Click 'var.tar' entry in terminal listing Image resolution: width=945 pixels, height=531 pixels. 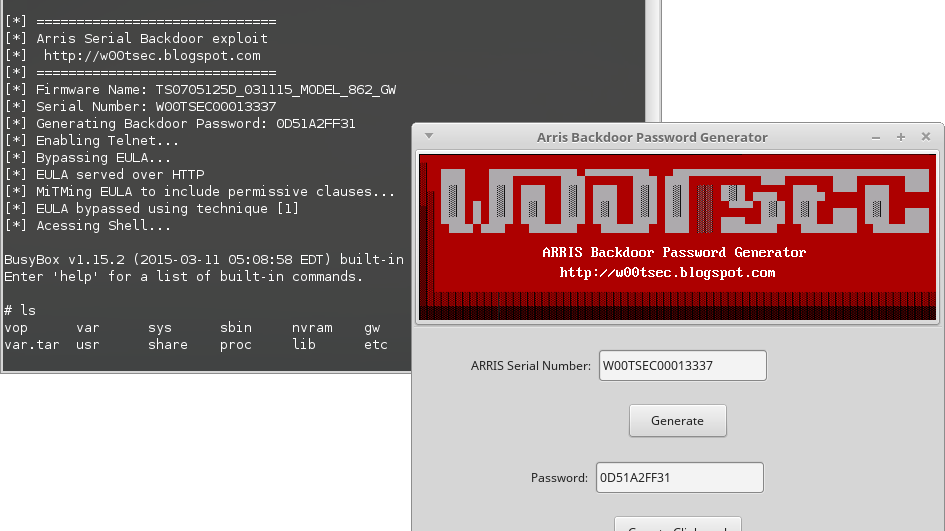tap(32, 345)
